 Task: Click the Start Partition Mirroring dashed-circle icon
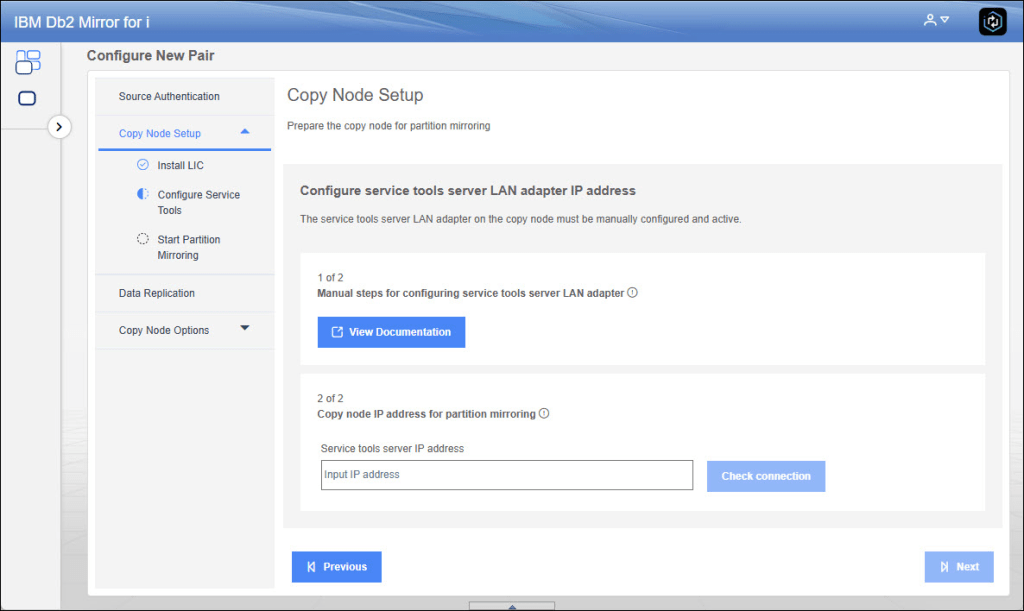point(142,239)
